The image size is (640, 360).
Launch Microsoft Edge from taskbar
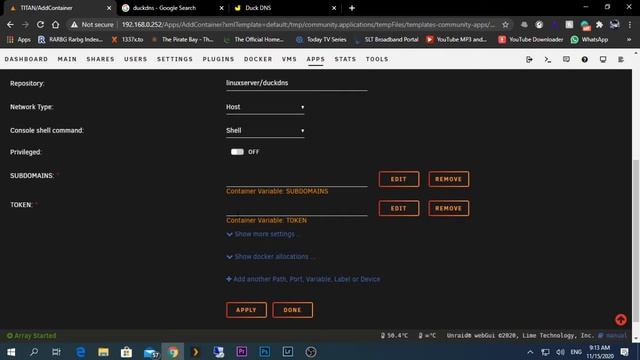point(80,352)
